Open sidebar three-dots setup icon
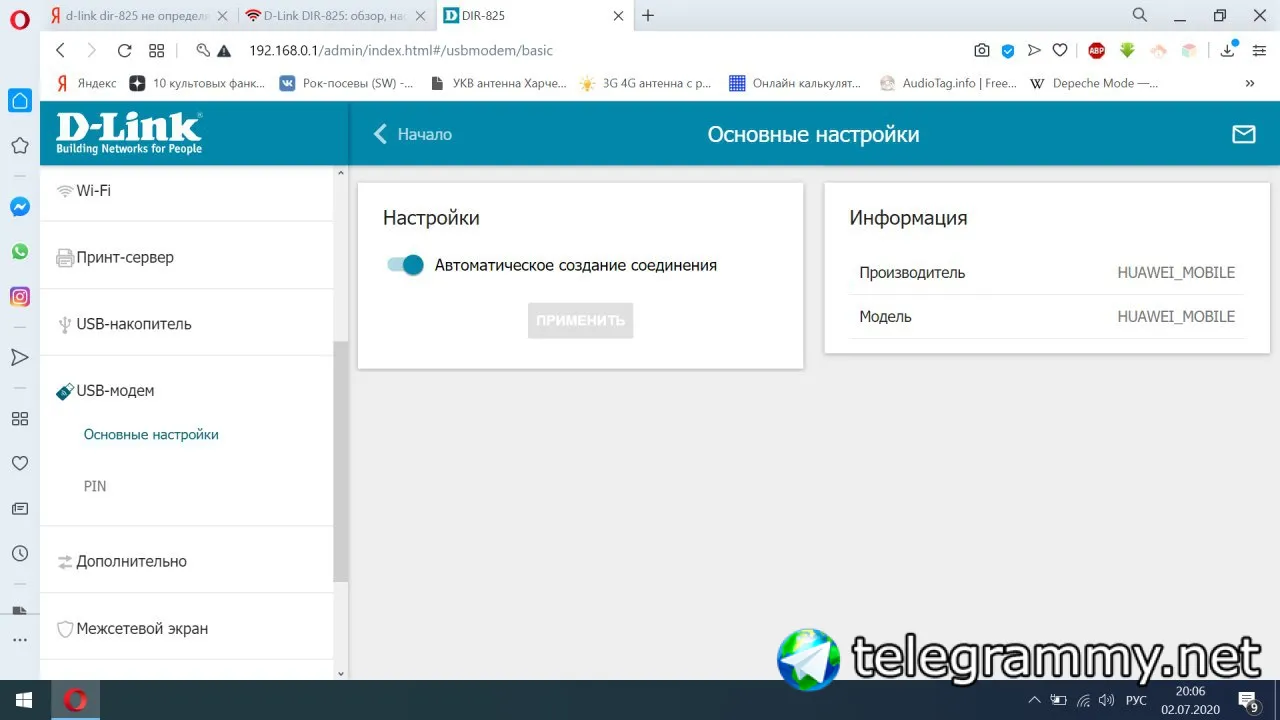Screen dimensions: 1280x720 [x=20, y=640]
